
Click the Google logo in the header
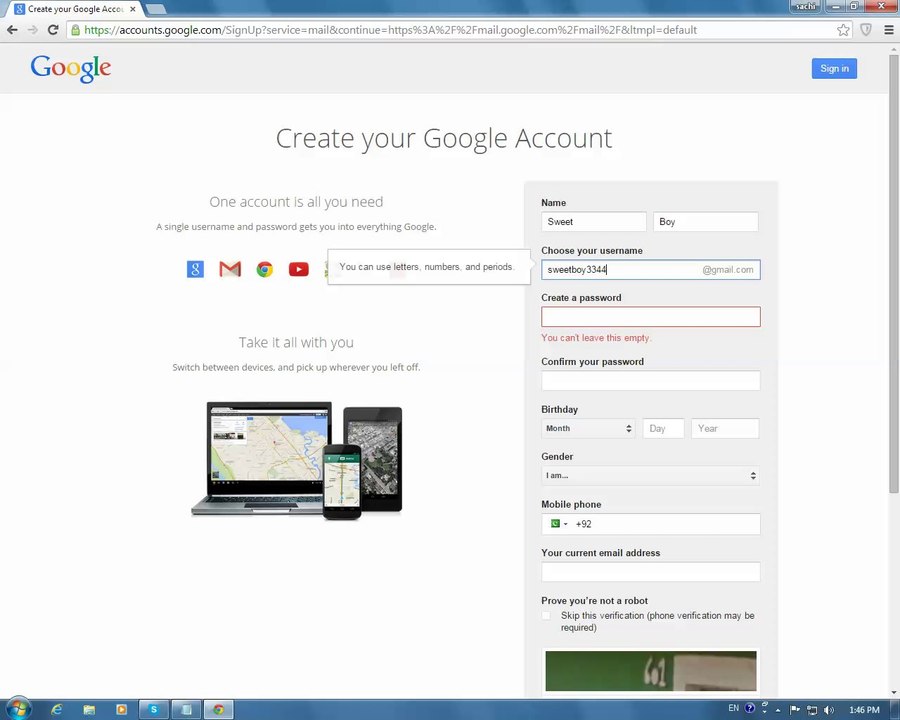click(71, 68)
